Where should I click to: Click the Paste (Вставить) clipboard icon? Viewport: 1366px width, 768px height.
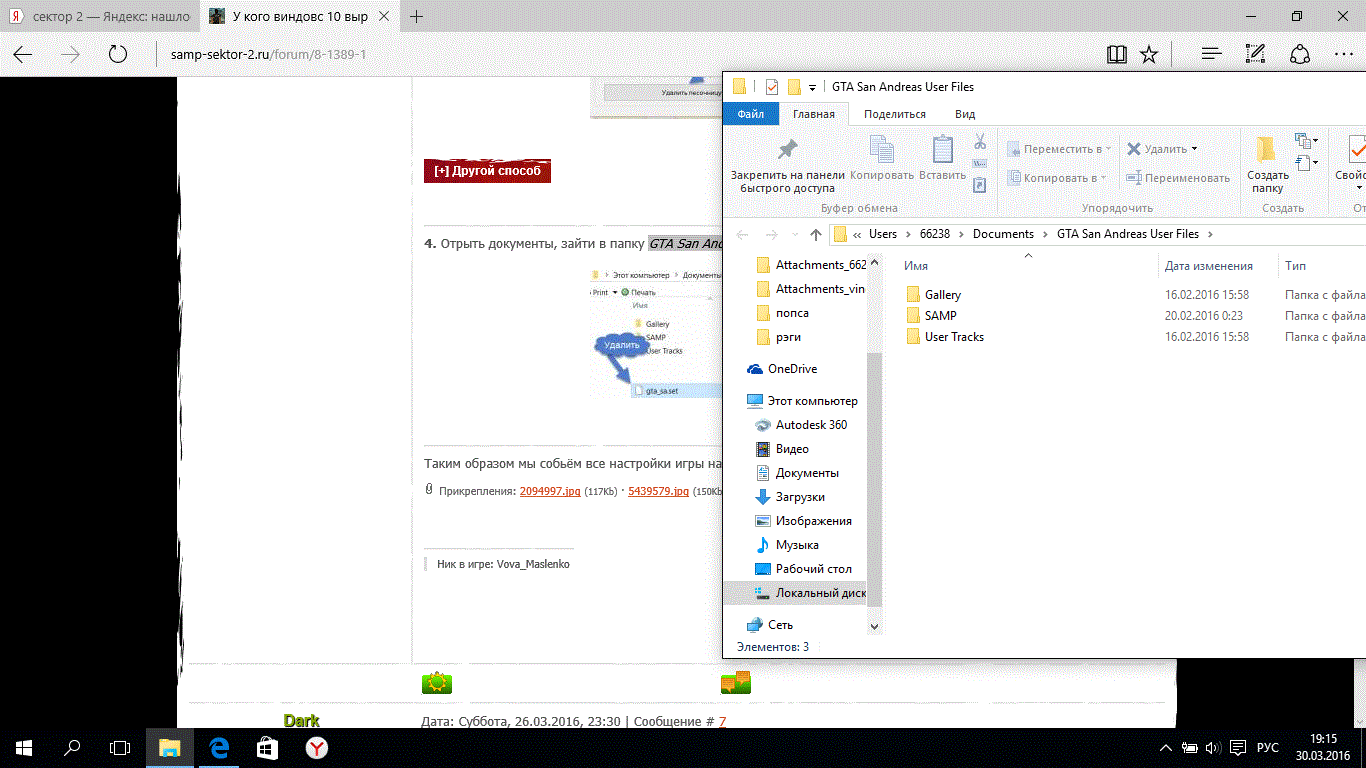click(942, 150)
